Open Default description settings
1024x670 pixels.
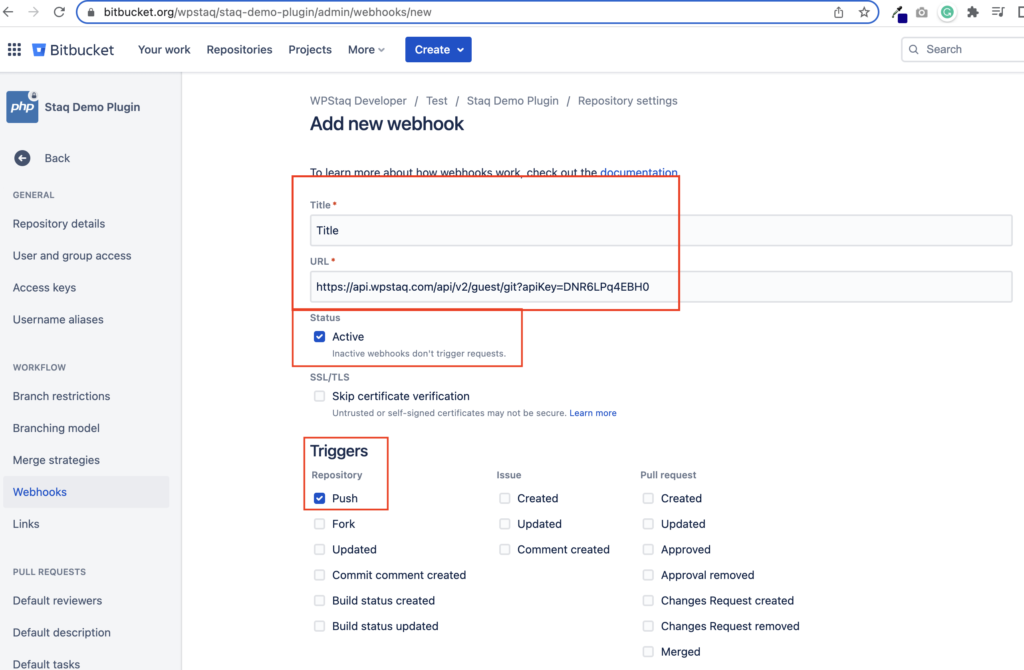(61, 632)
